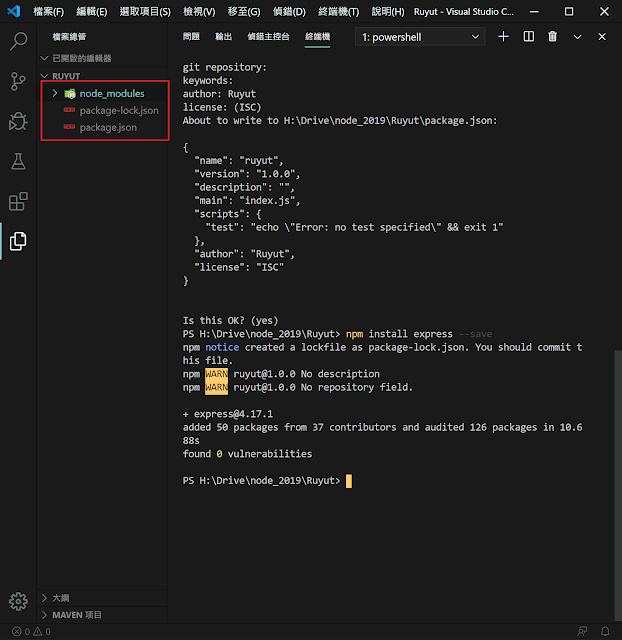The height and width of the screenshot is (640, 622).
Task: Expand the outline section
Action: 102,598
